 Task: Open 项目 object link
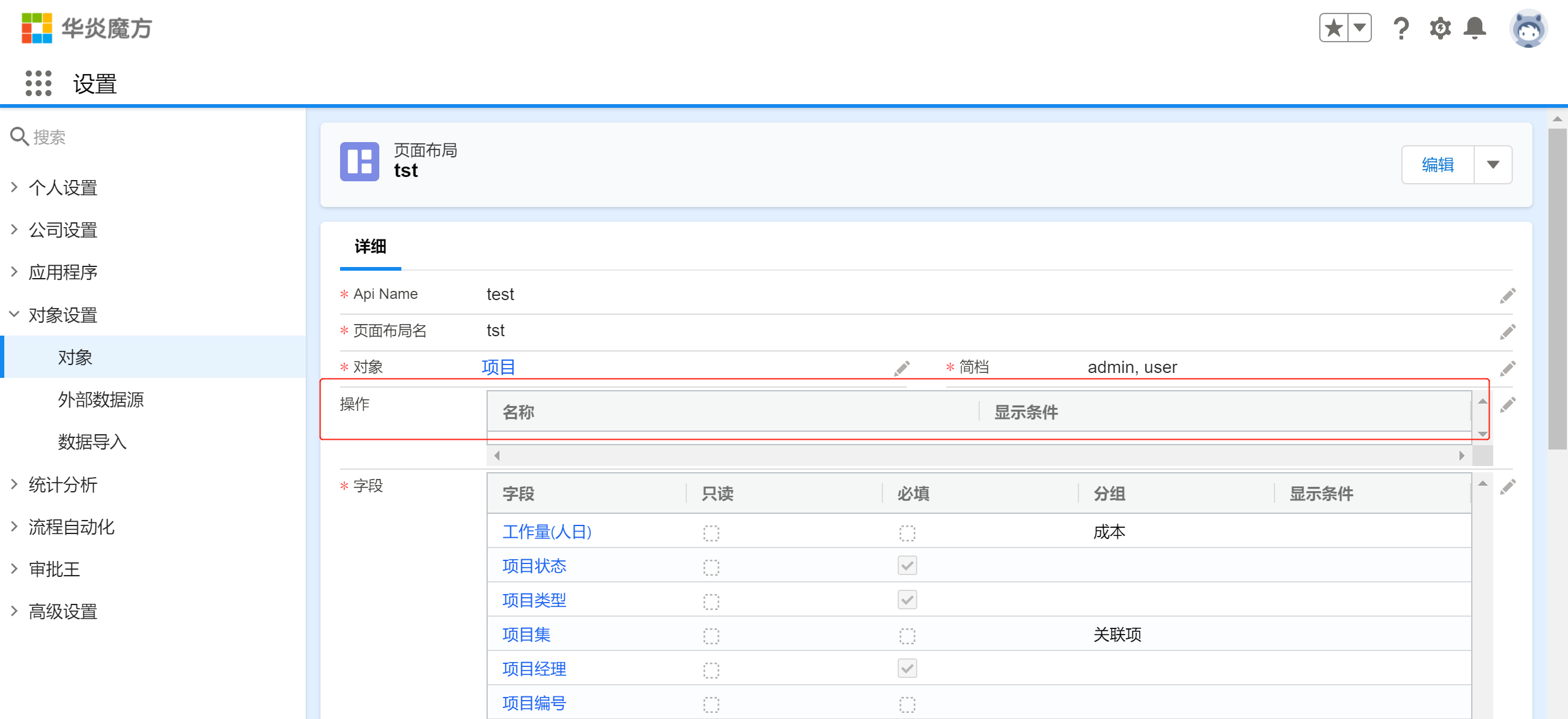(498, 367)
